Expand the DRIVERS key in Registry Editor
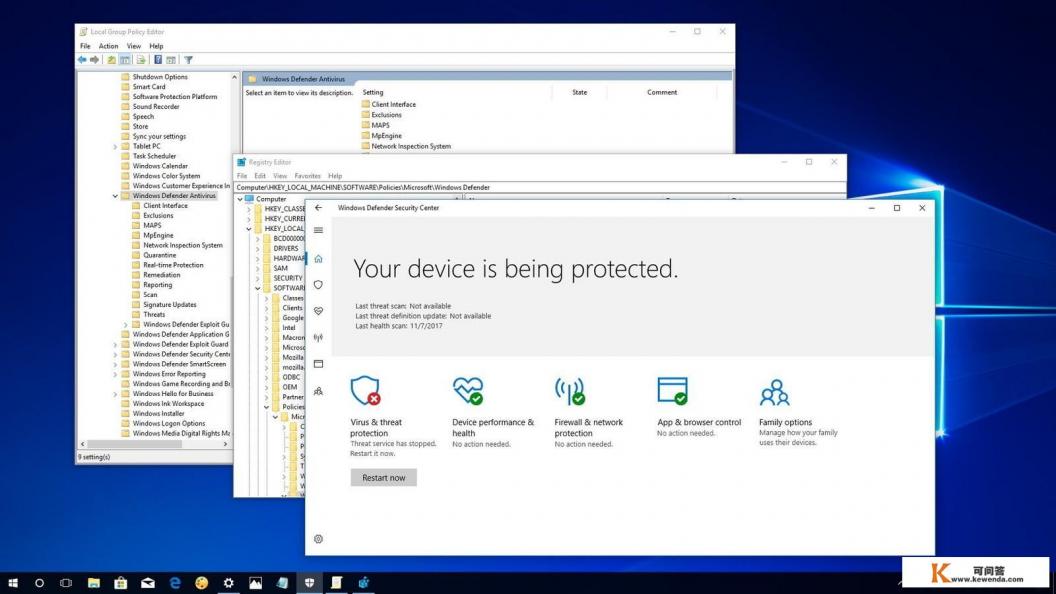Screen dimensions: 1056x594 click(257, 249)
